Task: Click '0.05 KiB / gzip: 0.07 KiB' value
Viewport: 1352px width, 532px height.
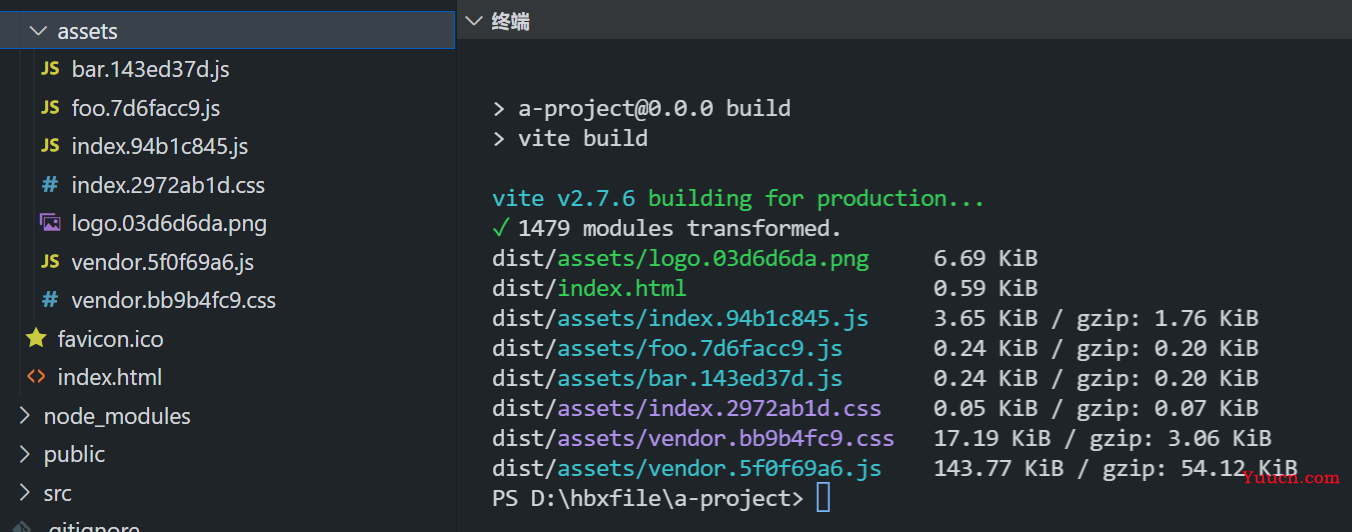Action: pos(1096,408)
